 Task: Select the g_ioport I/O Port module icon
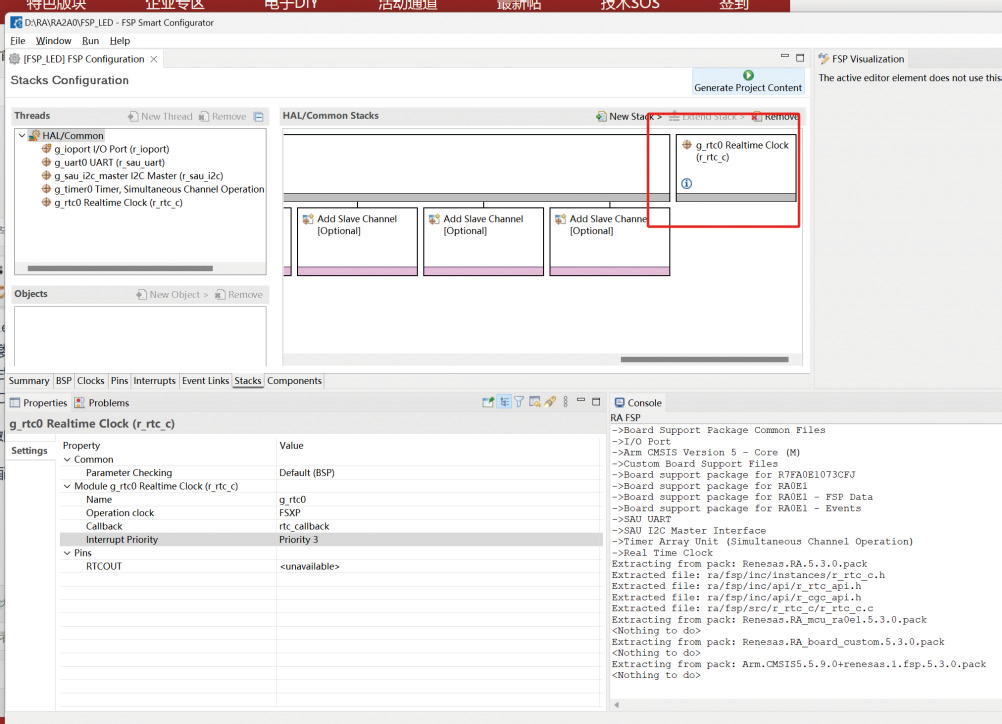pyautogui.click(x=46, y=149)
